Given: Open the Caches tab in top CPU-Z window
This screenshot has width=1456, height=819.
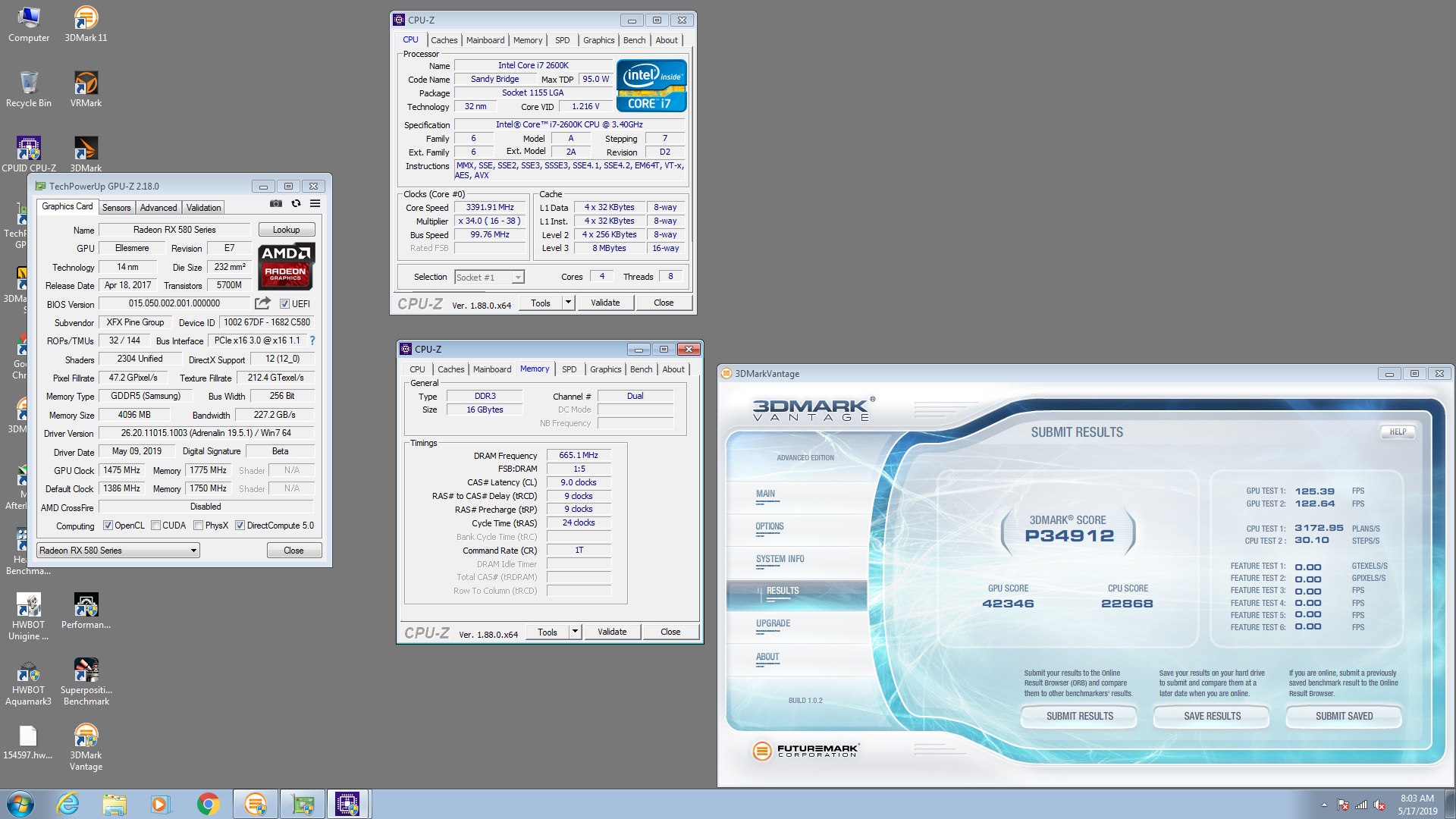Looking at the screenshot, I should 444,40.
